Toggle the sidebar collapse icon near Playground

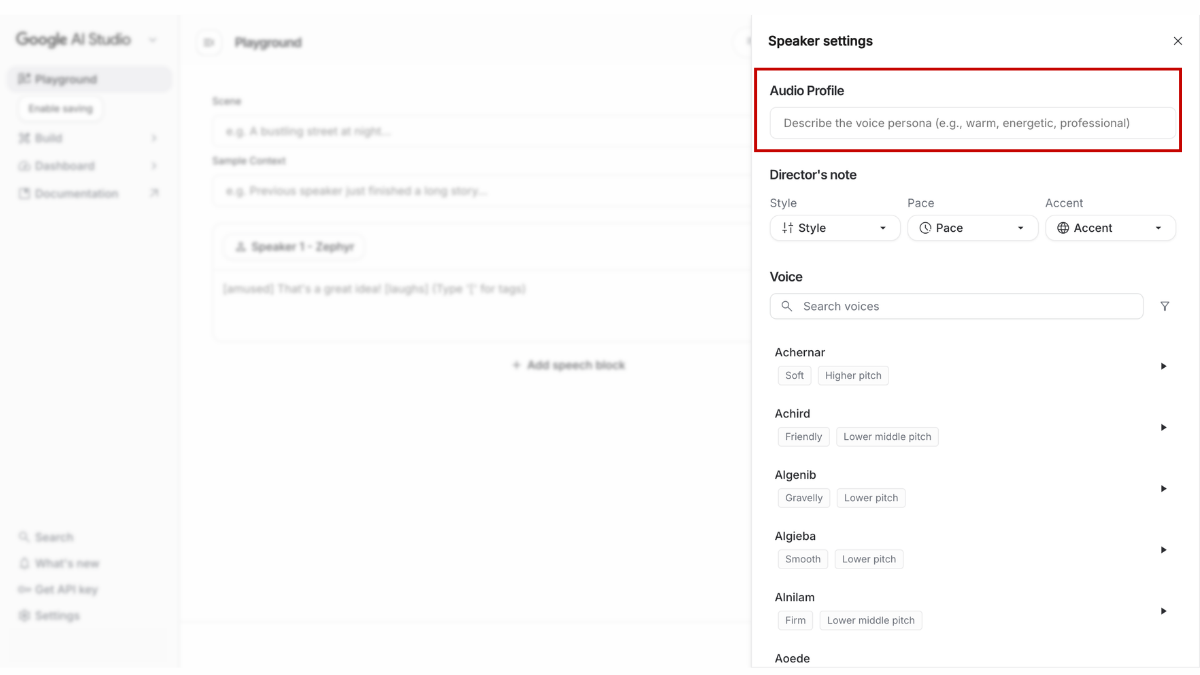[x=208, y=42]
